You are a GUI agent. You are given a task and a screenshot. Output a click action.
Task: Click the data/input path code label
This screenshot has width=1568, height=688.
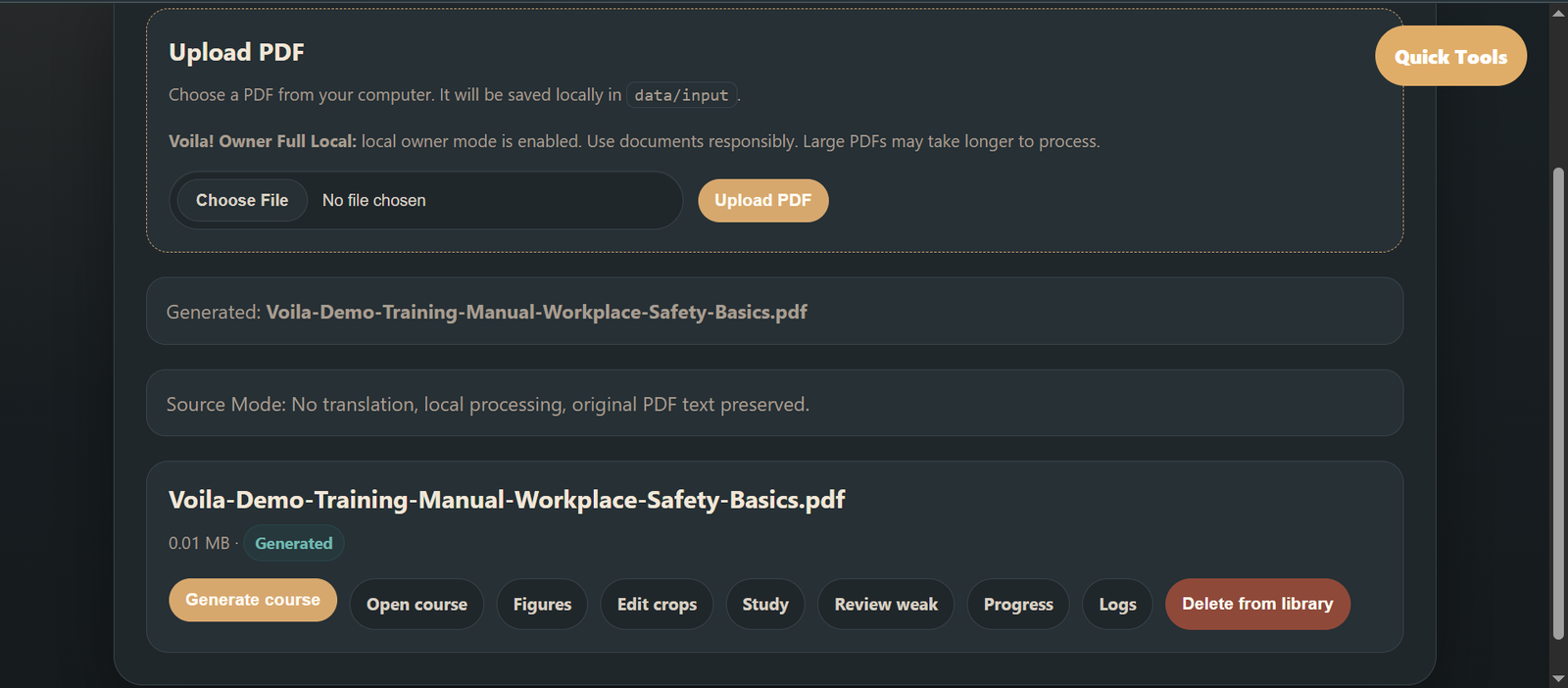point(681,95)
